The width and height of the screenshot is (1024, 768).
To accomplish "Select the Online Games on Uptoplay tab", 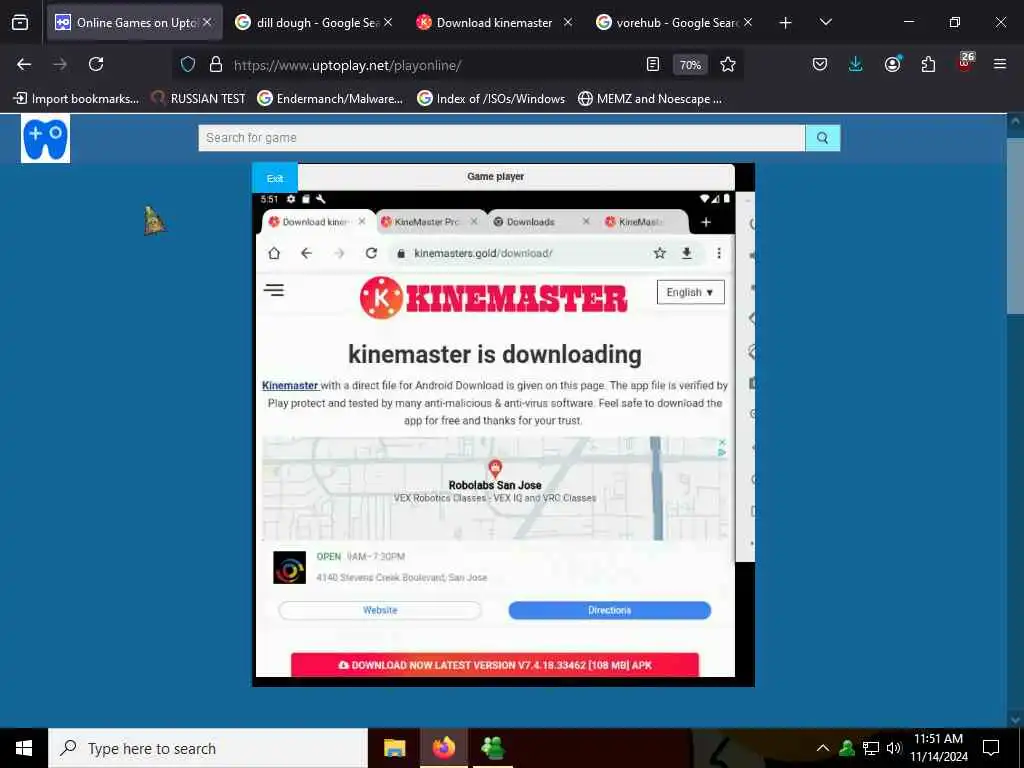I will point(134,23).
